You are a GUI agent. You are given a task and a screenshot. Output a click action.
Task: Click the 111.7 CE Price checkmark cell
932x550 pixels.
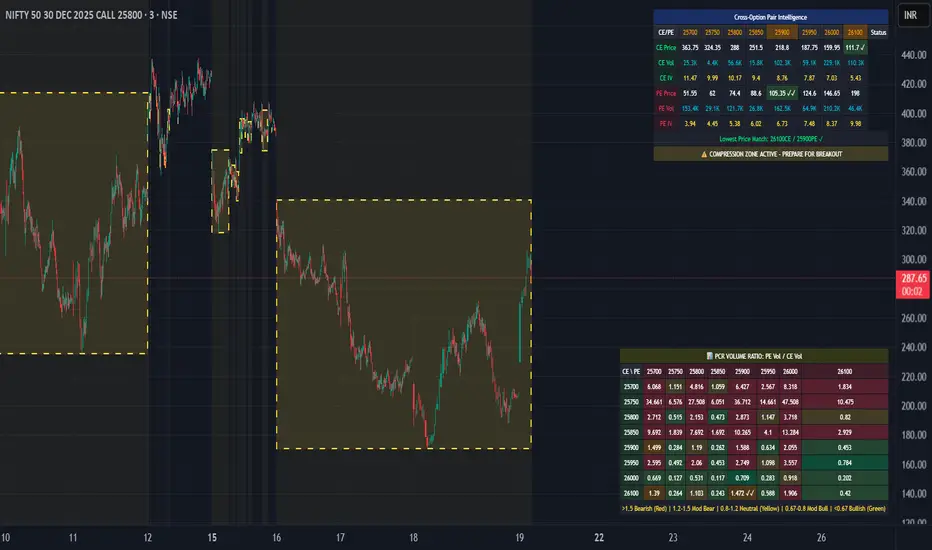click(x=855, y=48)
